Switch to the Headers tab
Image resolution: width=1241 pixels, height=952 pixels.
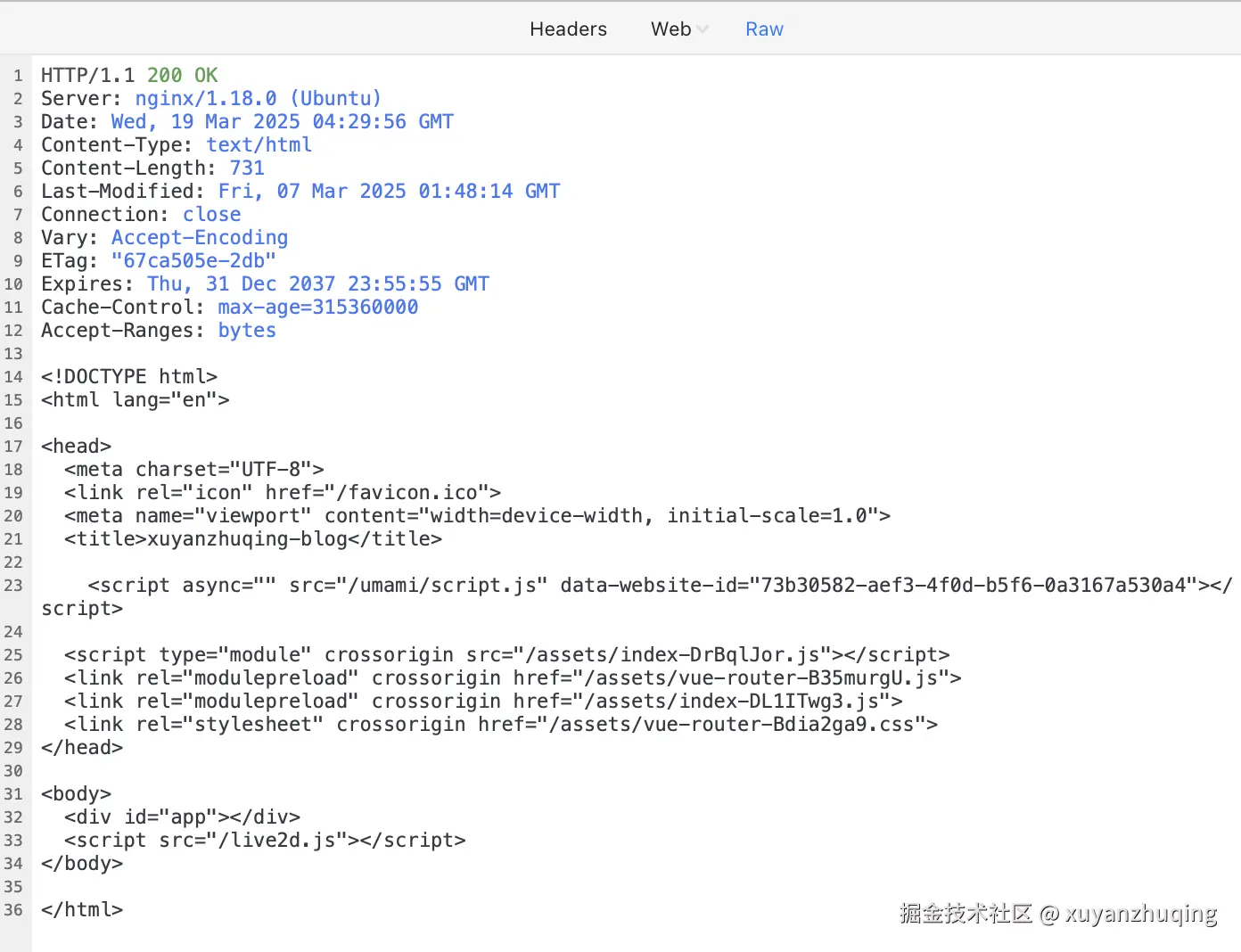pyautogui.click(x=568, y=29)
